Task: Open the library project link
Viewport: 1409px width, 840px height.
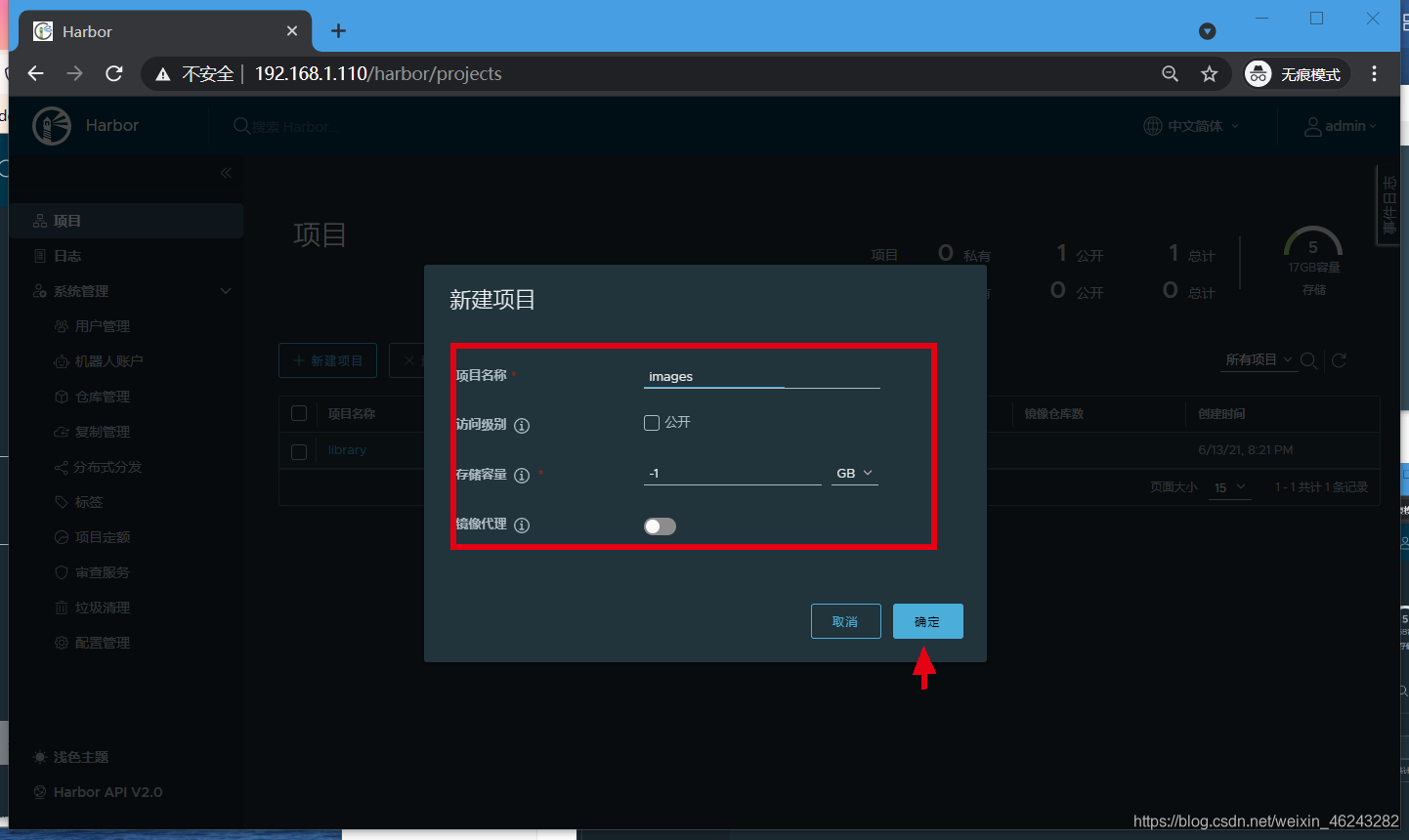Action: 347,450
